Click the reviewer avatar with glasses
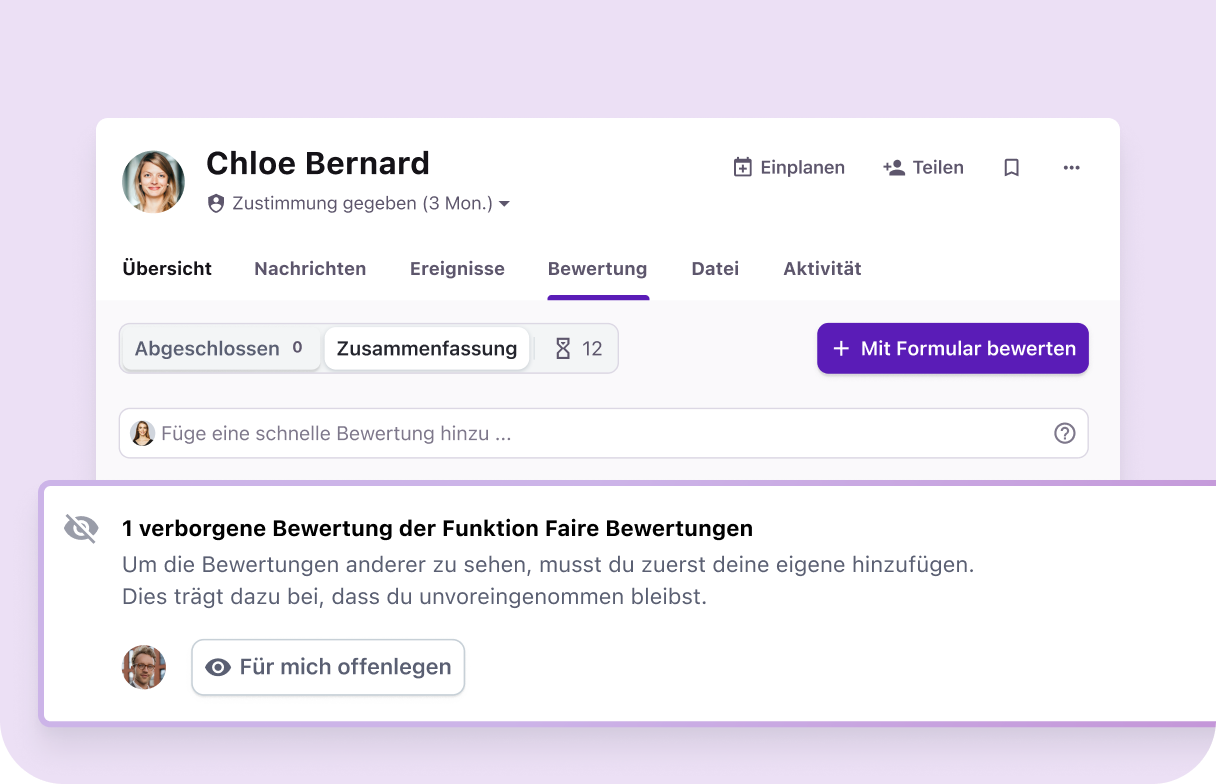The height and width of the screenshot is (784, 1216). point(144,667)
